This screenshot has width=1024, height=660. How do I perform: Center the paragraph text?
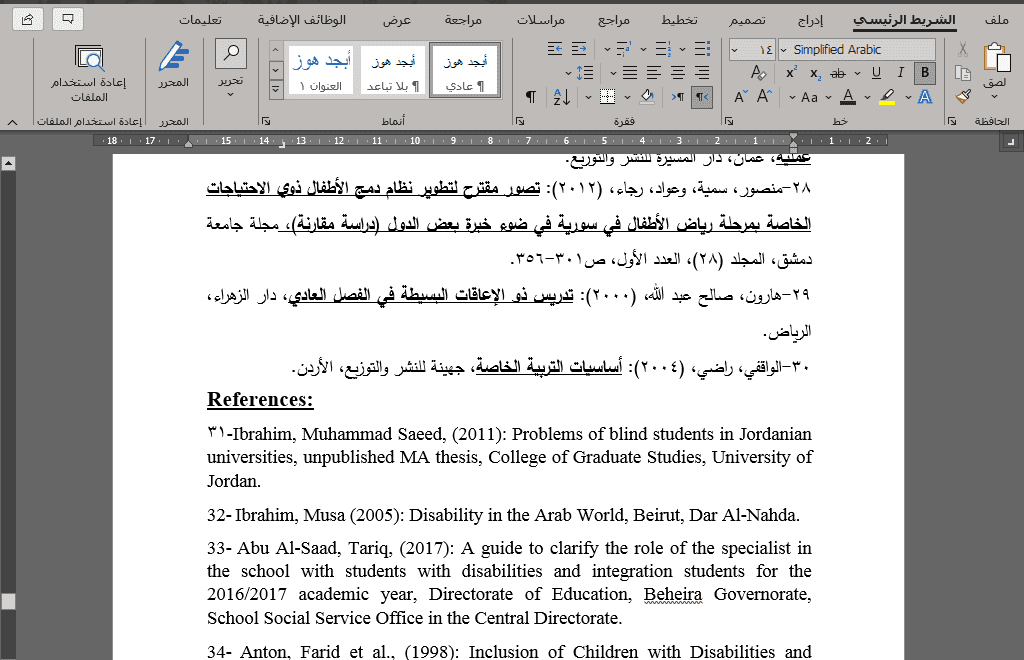[x=678, y=73]
